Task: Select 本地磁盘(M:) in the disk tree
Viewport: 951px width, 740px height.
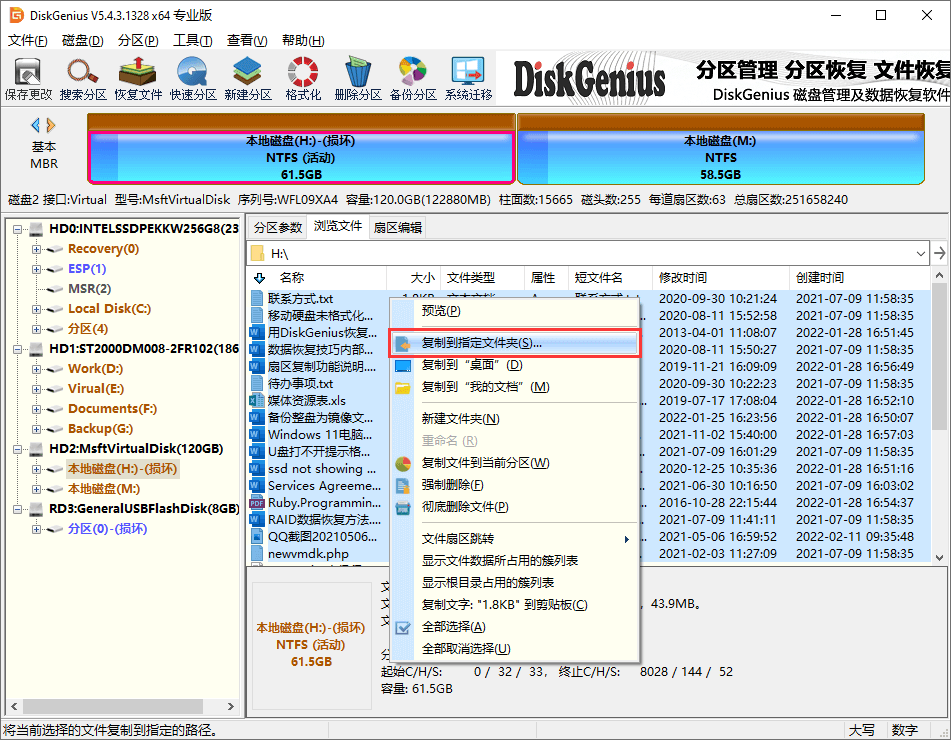Action: click(104, 489)
